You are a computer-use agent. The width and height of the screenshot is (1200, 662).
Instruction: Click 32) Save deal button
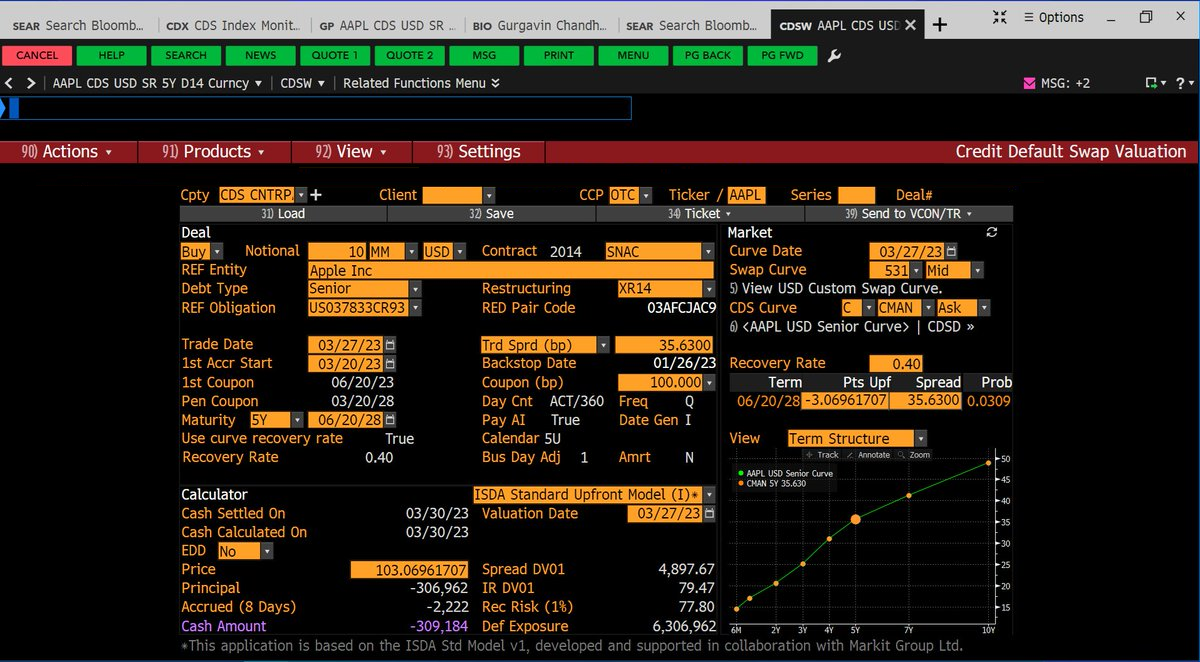click(x=491, y=213)
